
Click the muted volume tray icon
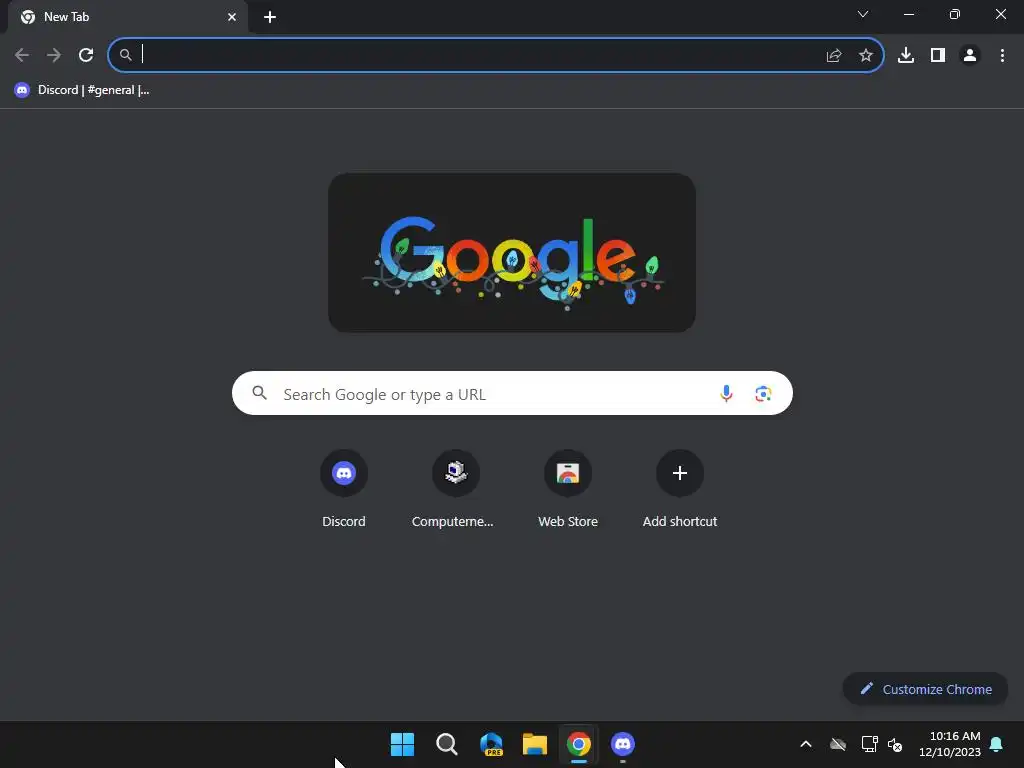tap(895, 744)
